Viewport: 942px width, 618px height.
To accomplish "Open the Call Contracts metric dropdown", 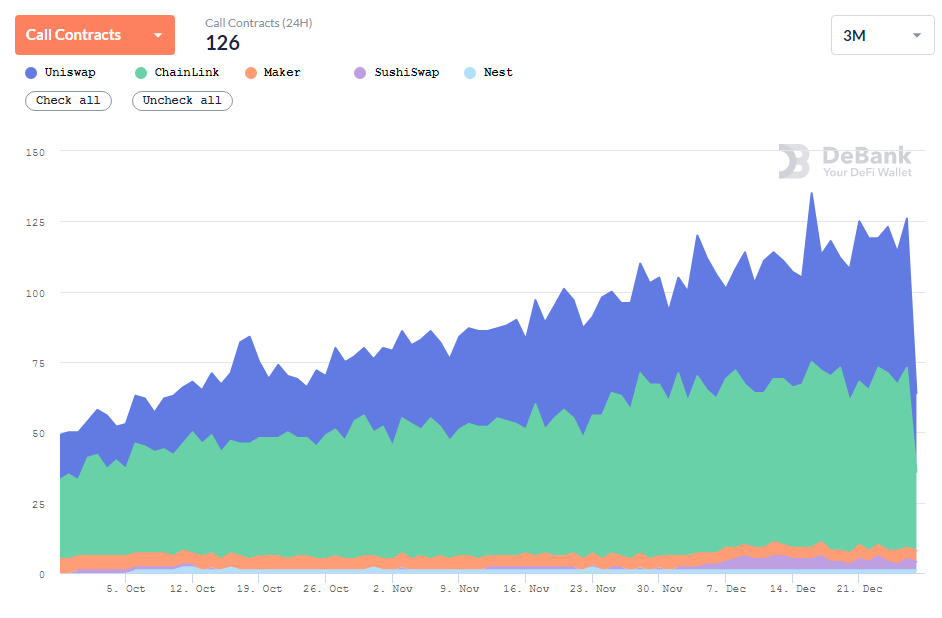I will point(95,35).
